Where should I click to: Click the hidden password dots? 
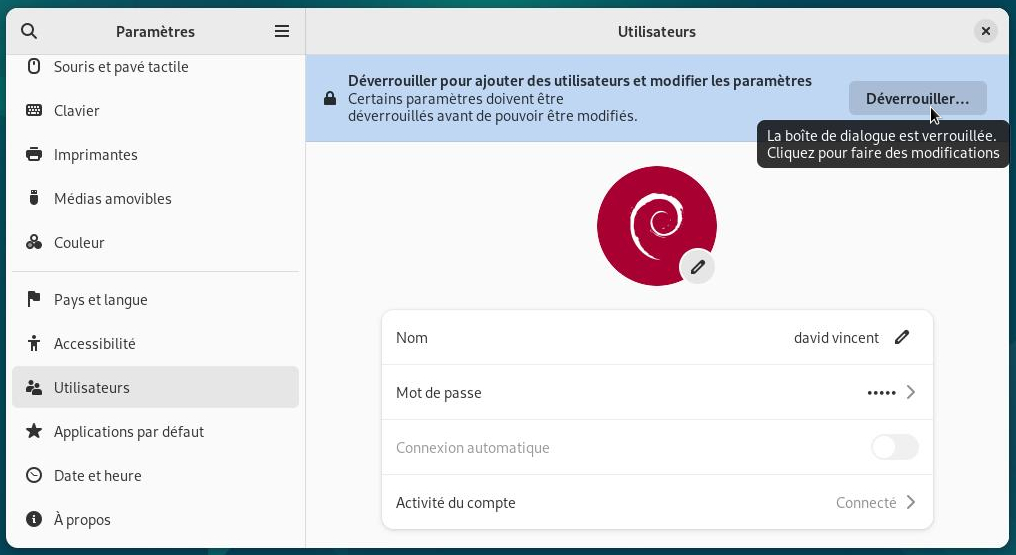(881, 392)
